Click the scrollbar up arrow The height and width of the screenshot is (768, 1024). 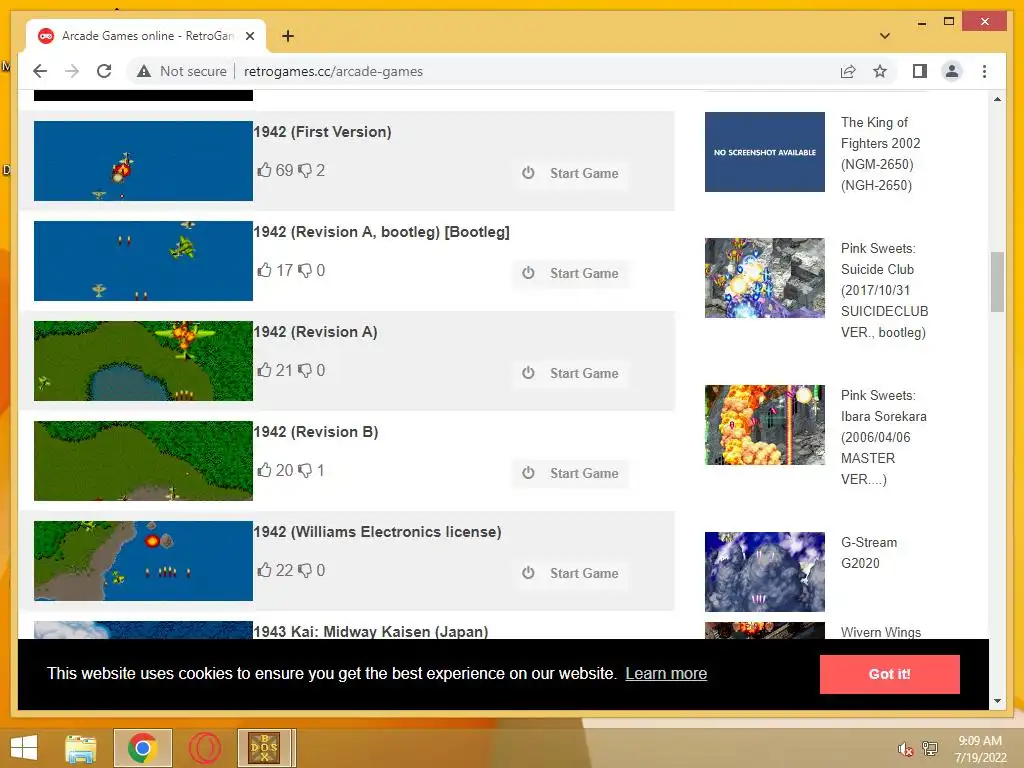[997, 99]
